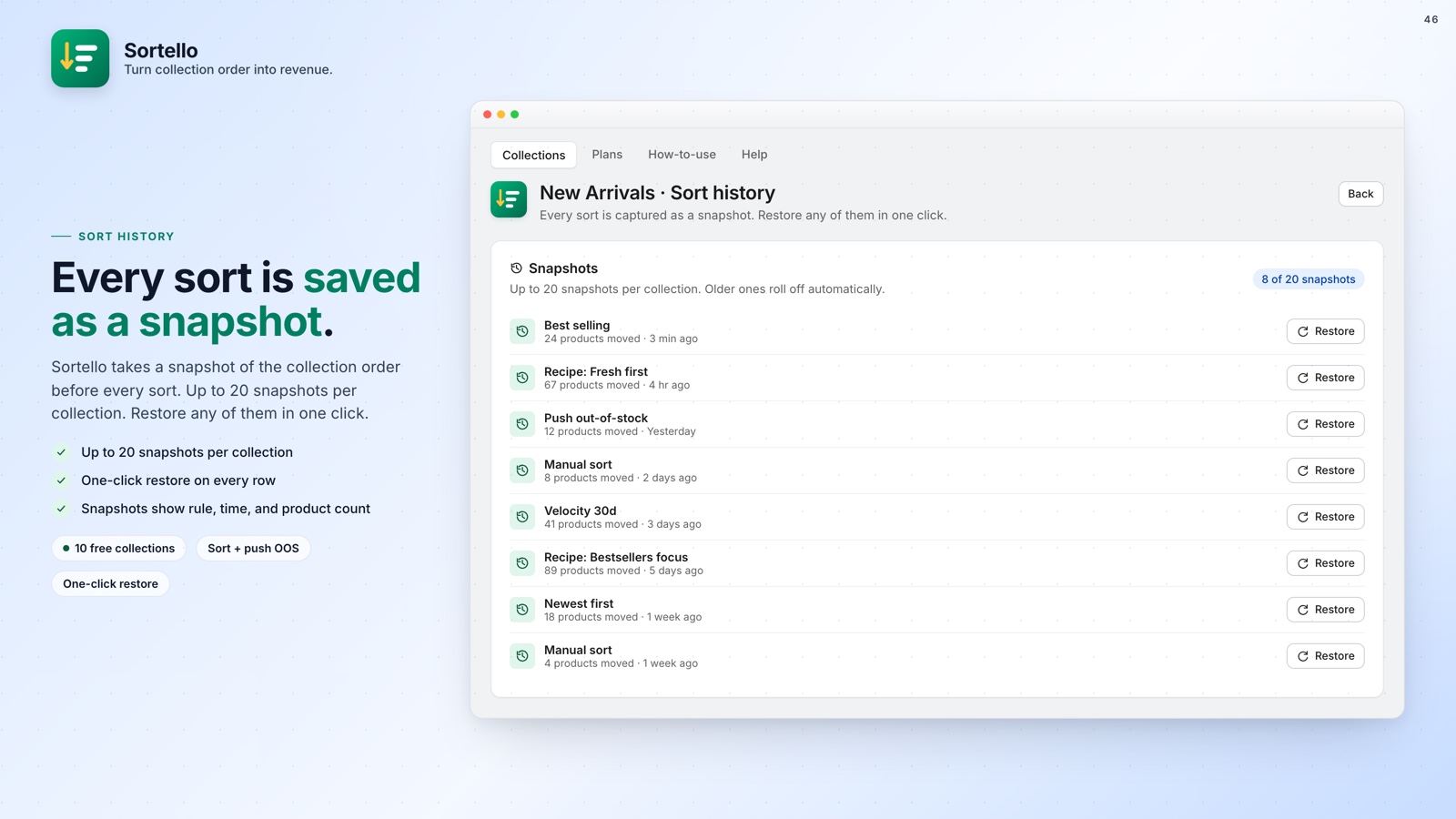The height and width of the screenshot is (819, 1456).
Task: Click the Snapshots section heading text
Action: pyautogui.click(x=563, y=268)
